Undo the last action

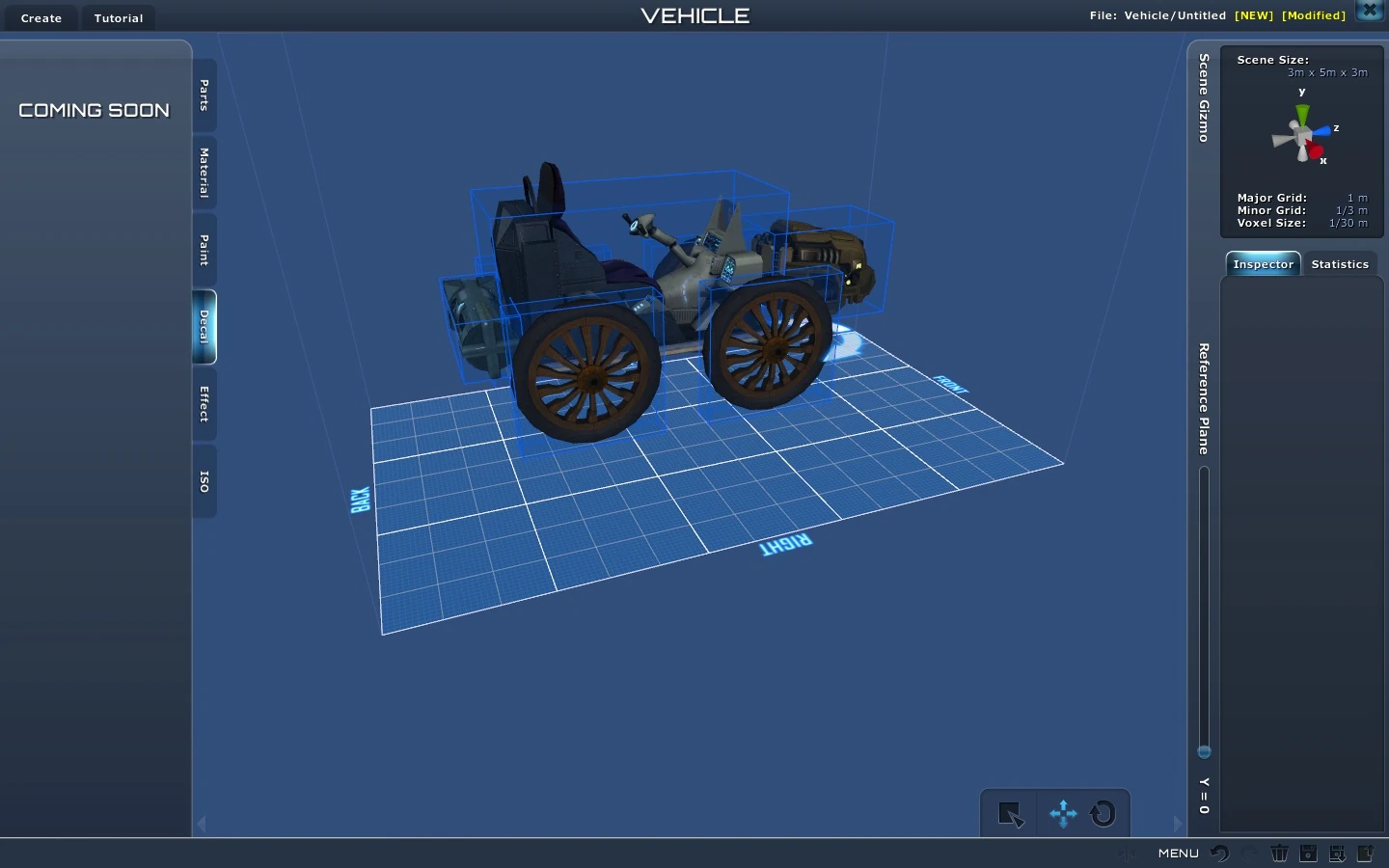[x=1220, y=854]
